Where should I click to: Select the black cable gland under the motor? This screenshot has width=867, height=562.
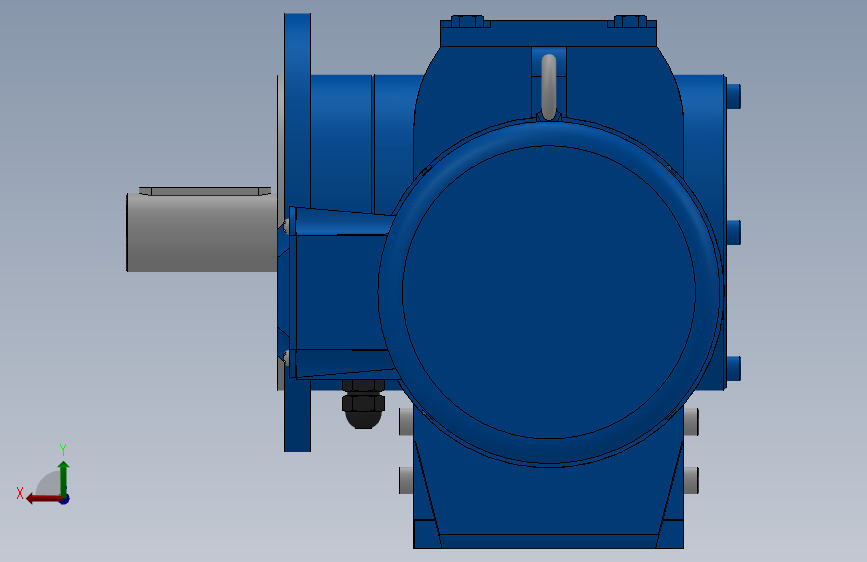click(x=363, y=404)
